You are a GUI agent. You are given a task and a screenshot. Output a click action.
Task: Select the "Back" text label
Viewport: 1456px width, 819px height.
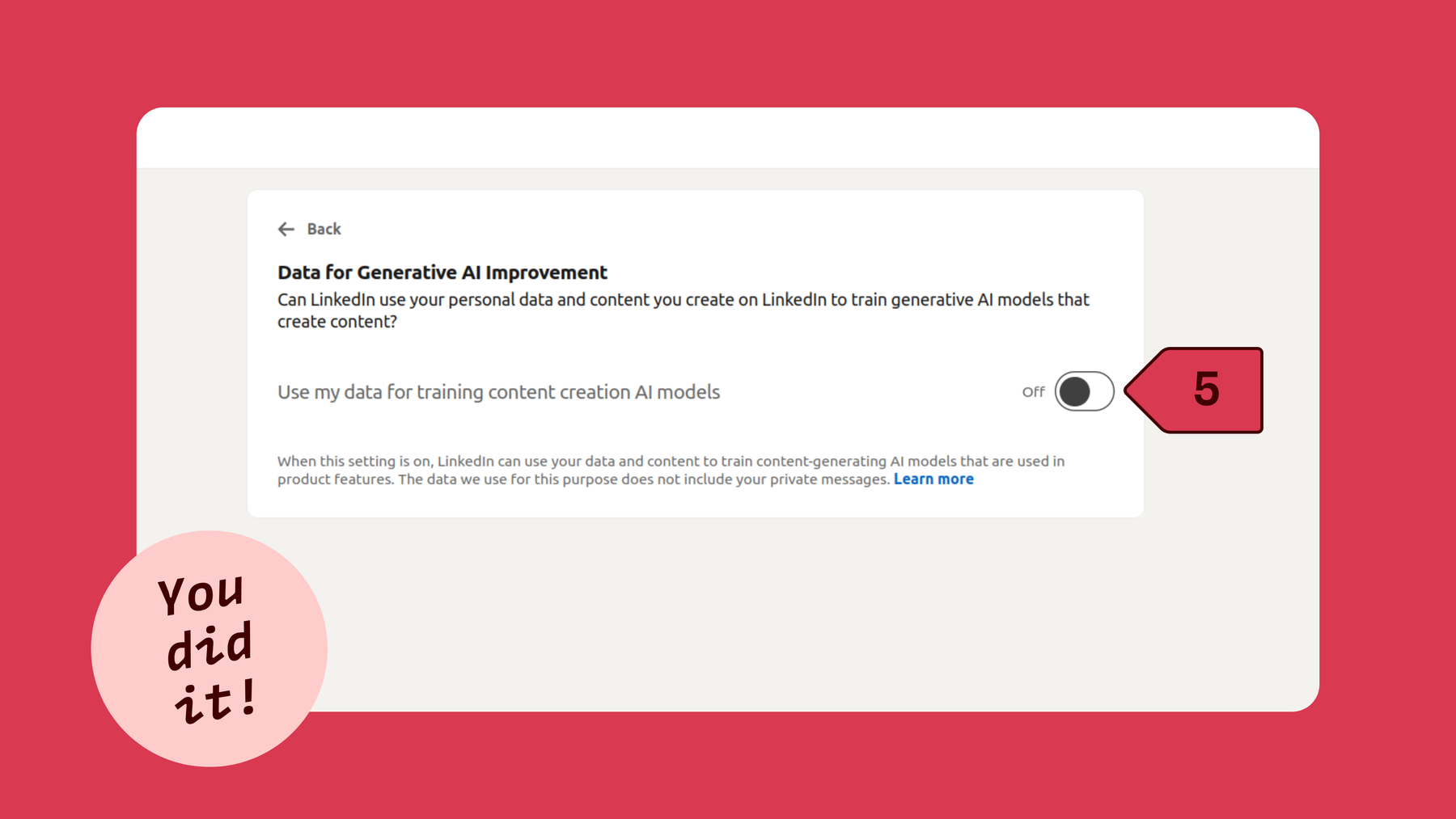coord(324,230)
